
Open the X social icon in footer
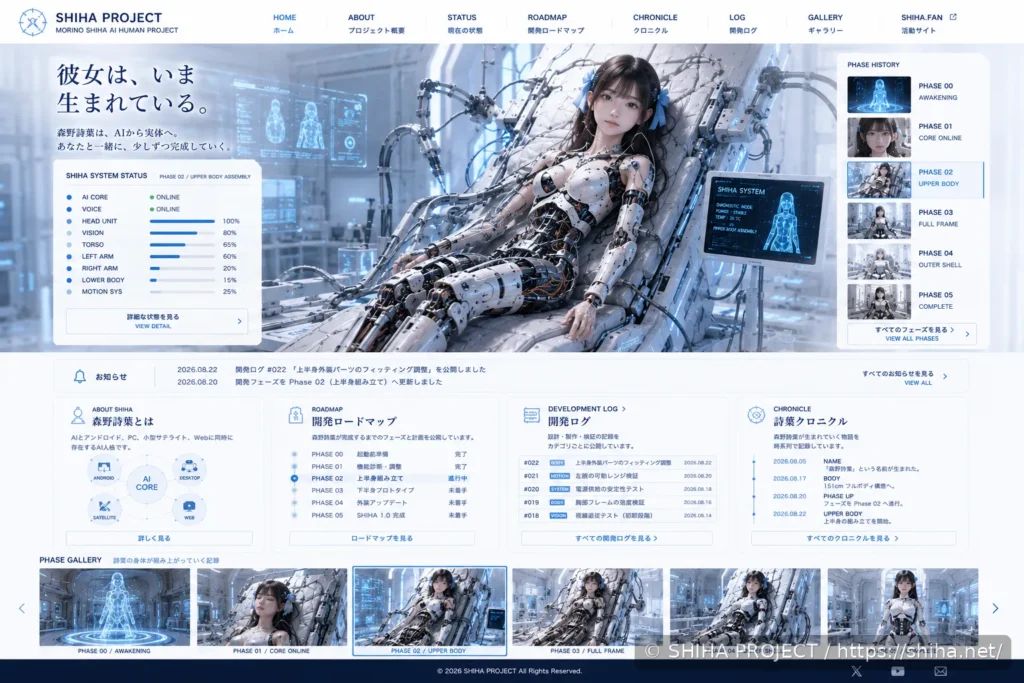pyautogui.click(x=857, y=671)
